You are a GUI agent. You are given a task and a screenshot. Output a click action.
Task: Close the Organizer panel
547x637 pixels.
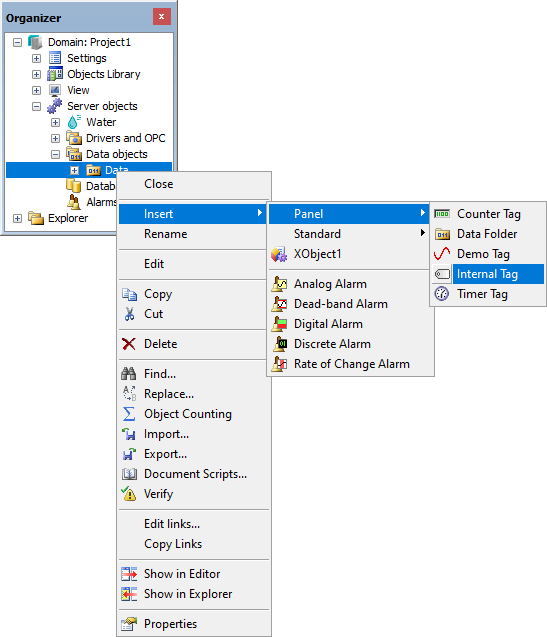pos(162,17)
